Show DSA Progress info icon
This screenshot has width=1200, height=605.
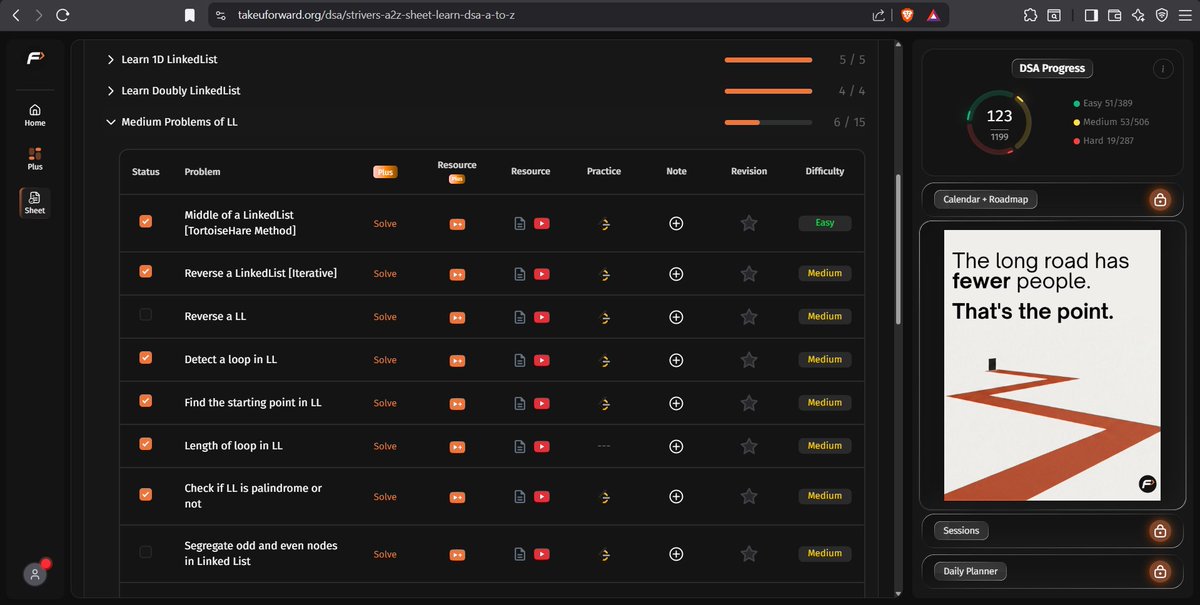coord(1162,69)
